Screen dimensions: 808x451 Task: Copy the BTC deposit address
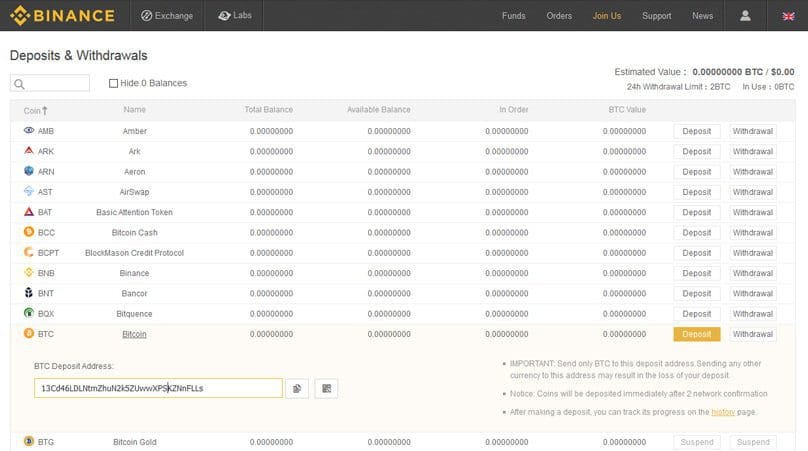[297, 388]
